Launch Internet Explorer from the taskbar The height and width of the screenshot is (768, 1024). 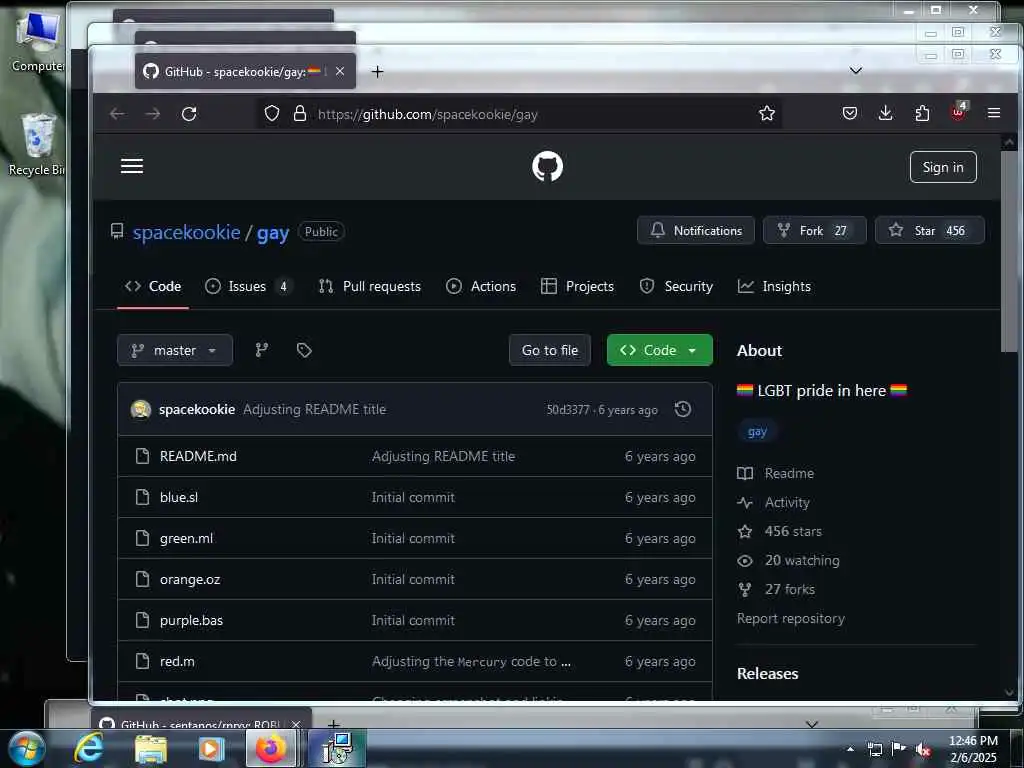pos(88,748)
